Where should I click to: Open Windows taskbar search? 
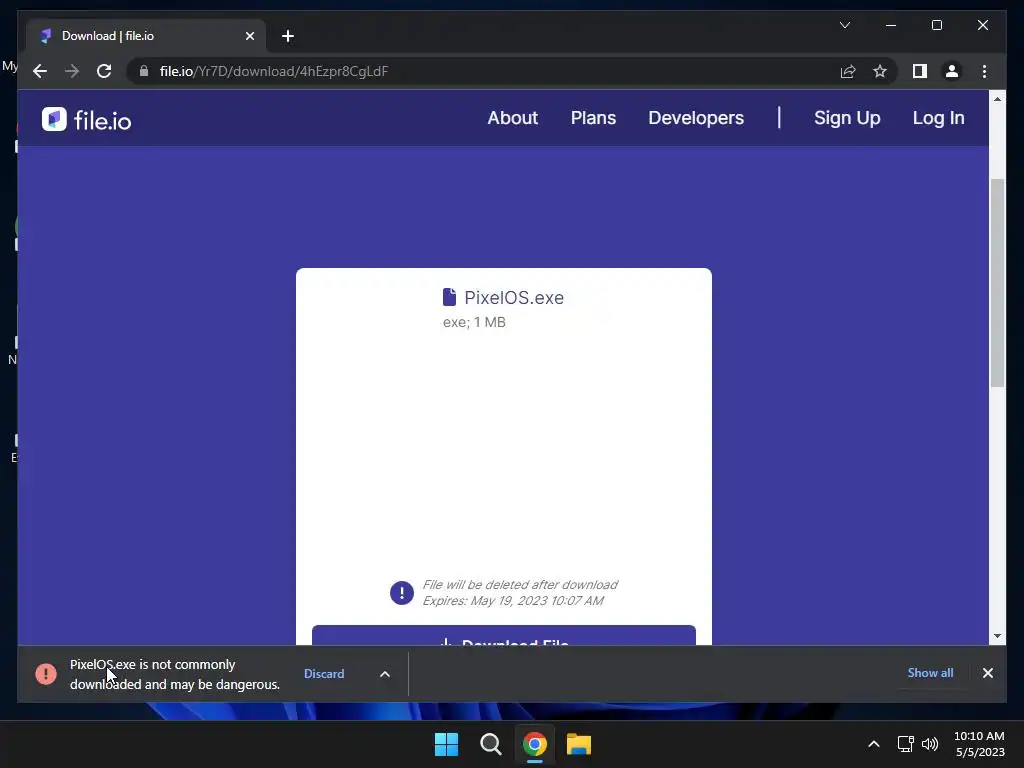coord(490,744)
